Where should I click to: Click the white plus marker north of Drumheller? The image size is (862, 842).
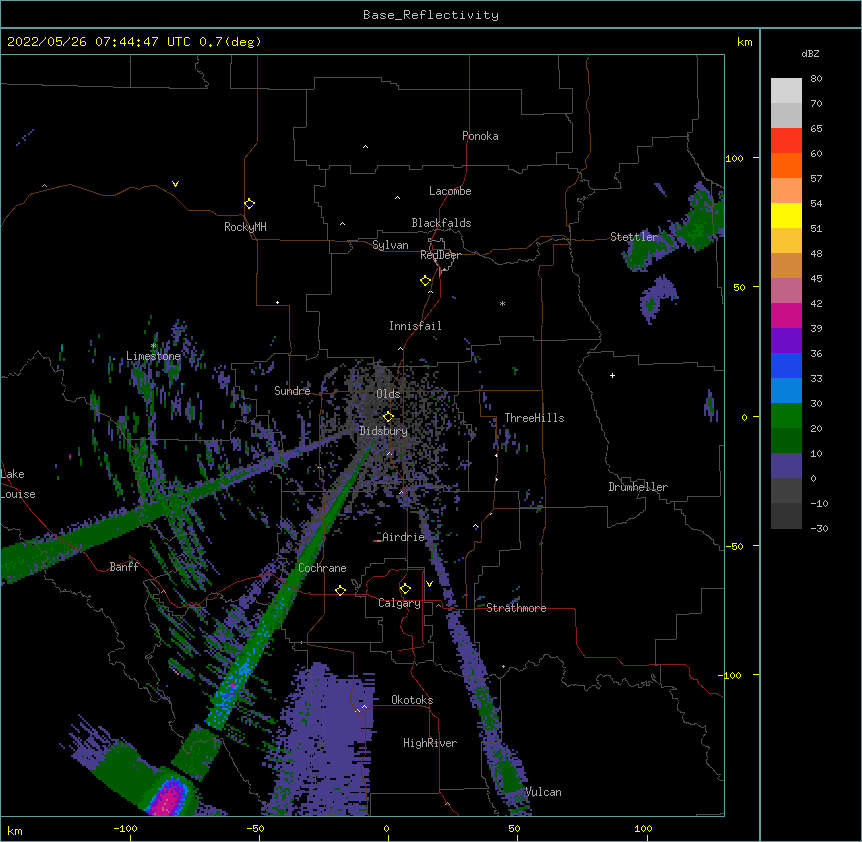point(612,375)
